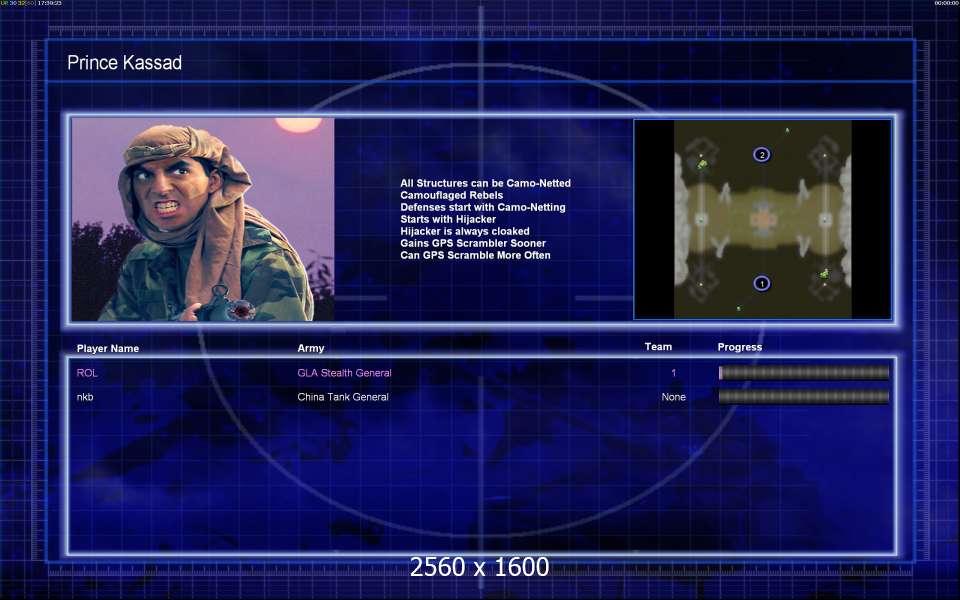Click 'China Tank General' army entry
This screenshot has width=960, height=600.
343,397
